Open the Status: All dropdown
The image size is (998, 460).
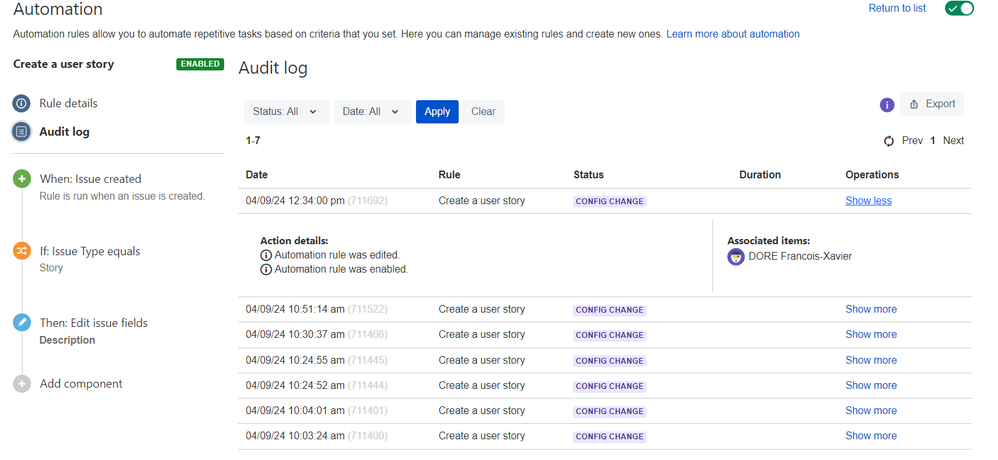point(286,111)
